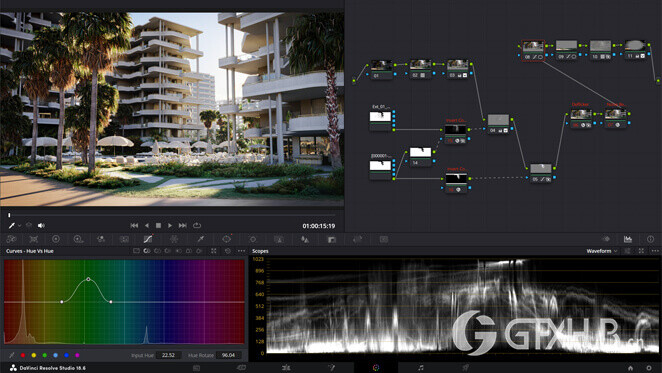
Task: Switch to the Hue Vs Hue curve mode
Action: [147, 251]
